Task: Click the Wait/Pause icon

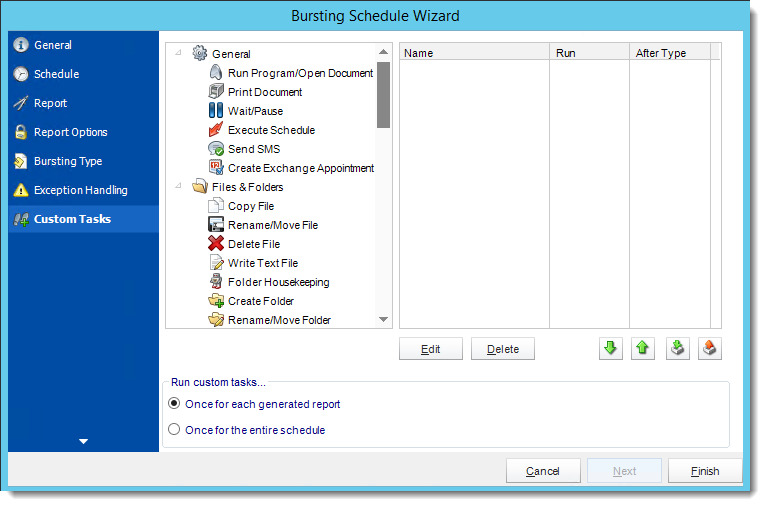Action: (x=216, y=110)
